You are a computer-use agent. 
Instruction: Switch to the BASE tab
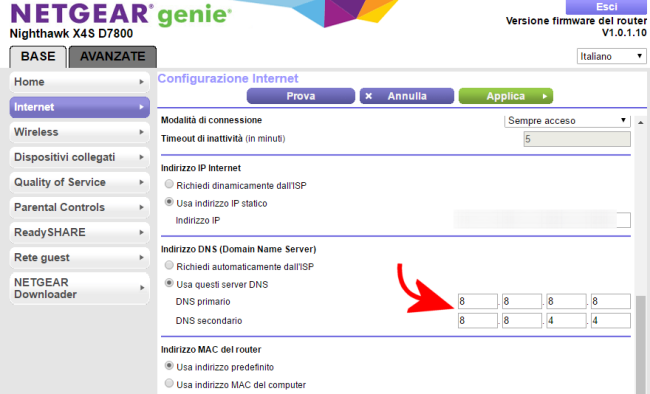(x=38, y=57)
